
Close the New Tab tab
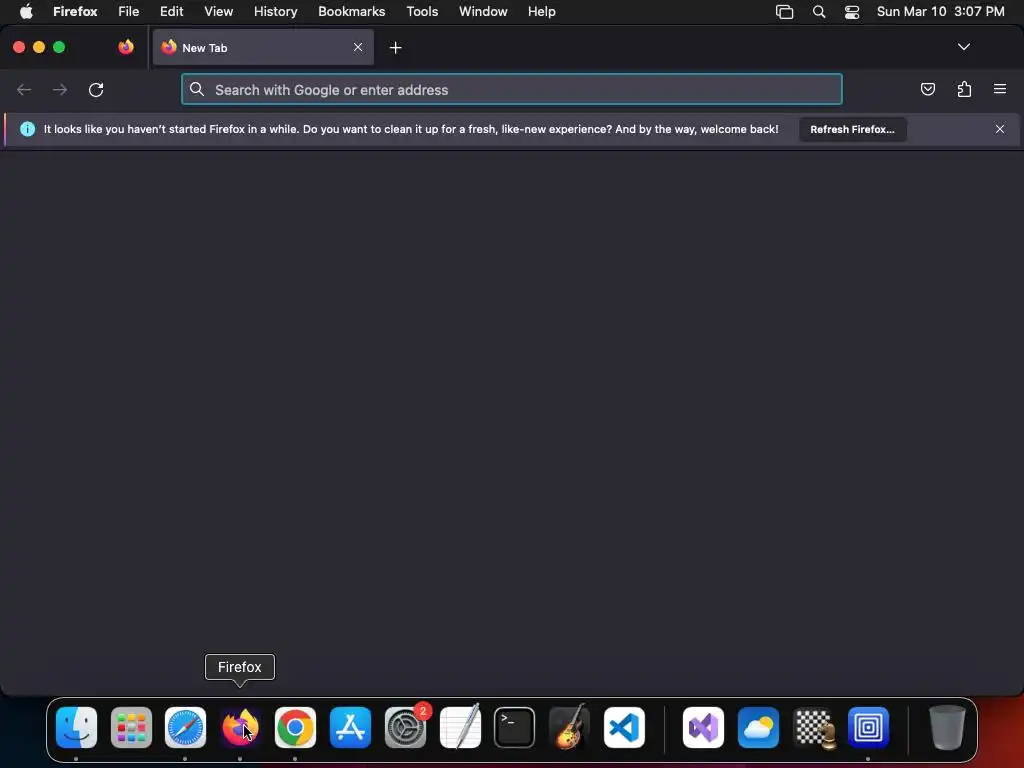(x=358, y=47)
